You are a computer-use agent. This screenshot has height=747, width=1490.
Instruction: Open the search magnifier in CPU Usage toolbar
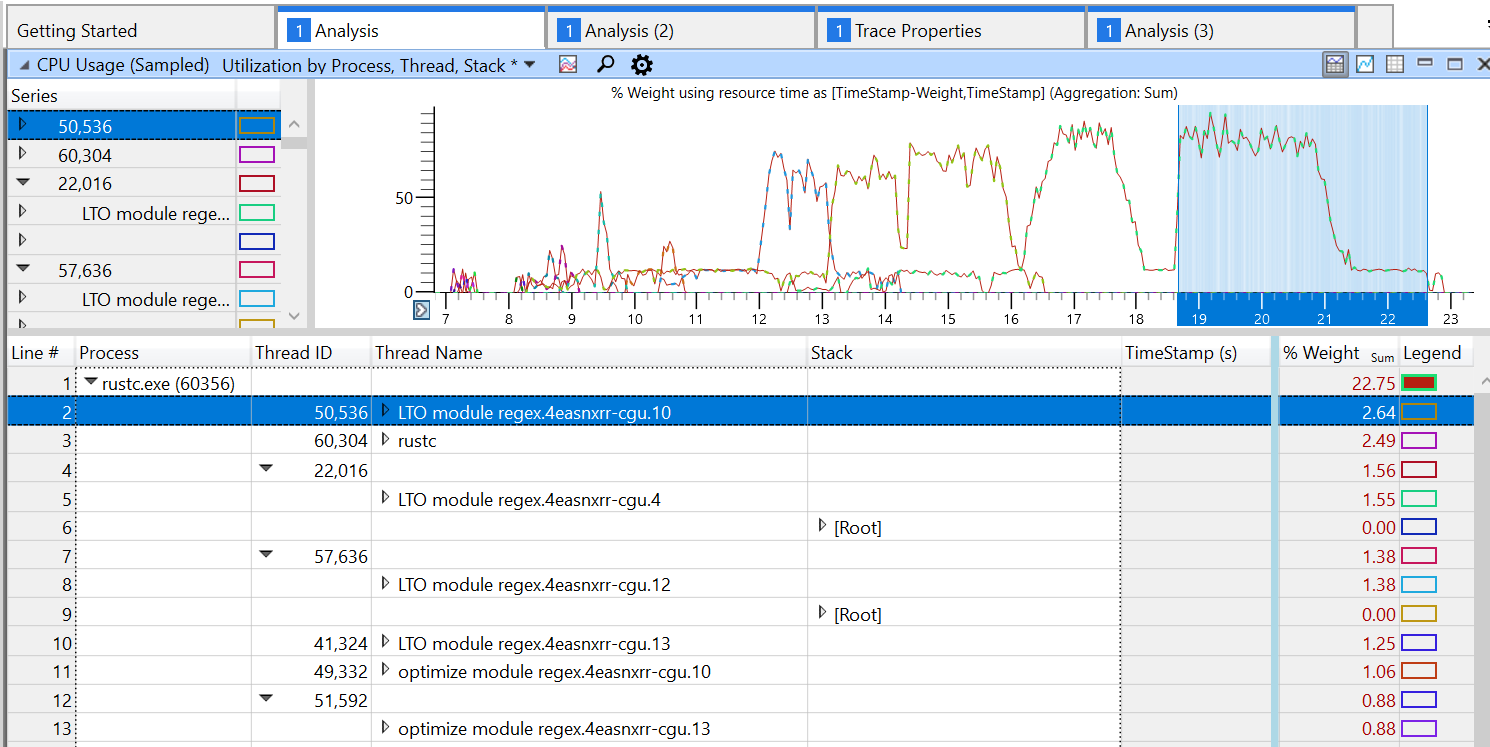pos(605,65)
